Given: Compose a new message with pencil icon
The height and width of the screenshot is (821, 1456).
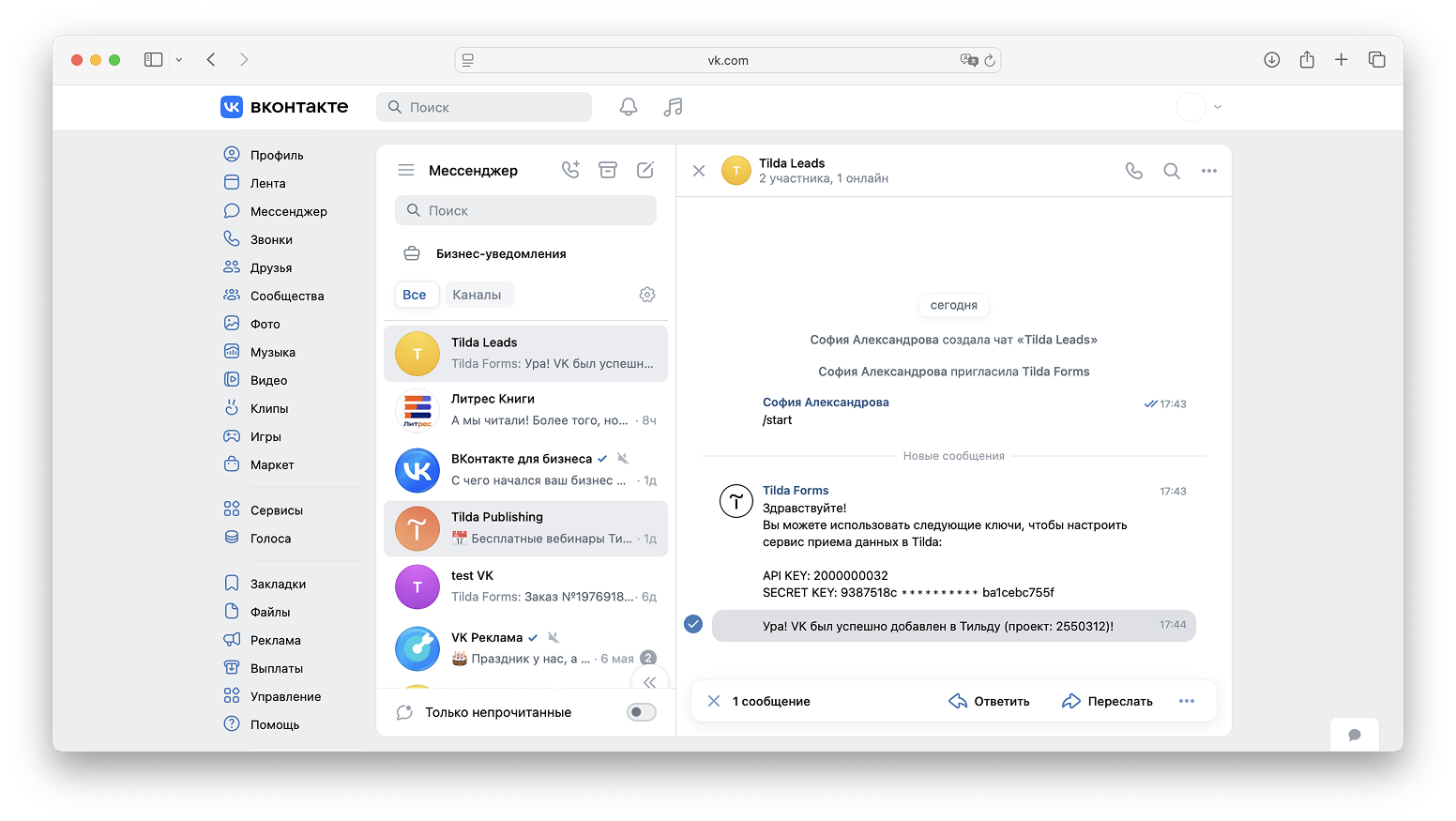Looking at the screenshot, I should [645, 170].
